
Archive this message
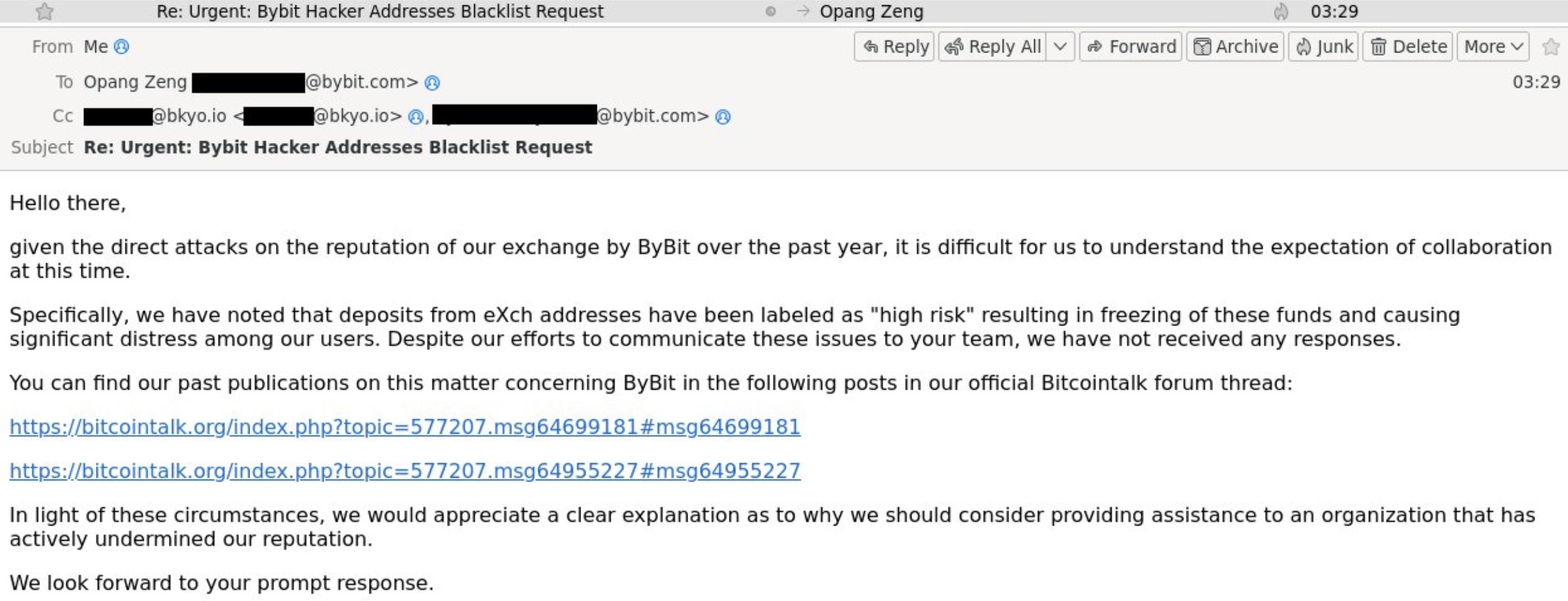pyautogui.click(x=1235, y=47)
